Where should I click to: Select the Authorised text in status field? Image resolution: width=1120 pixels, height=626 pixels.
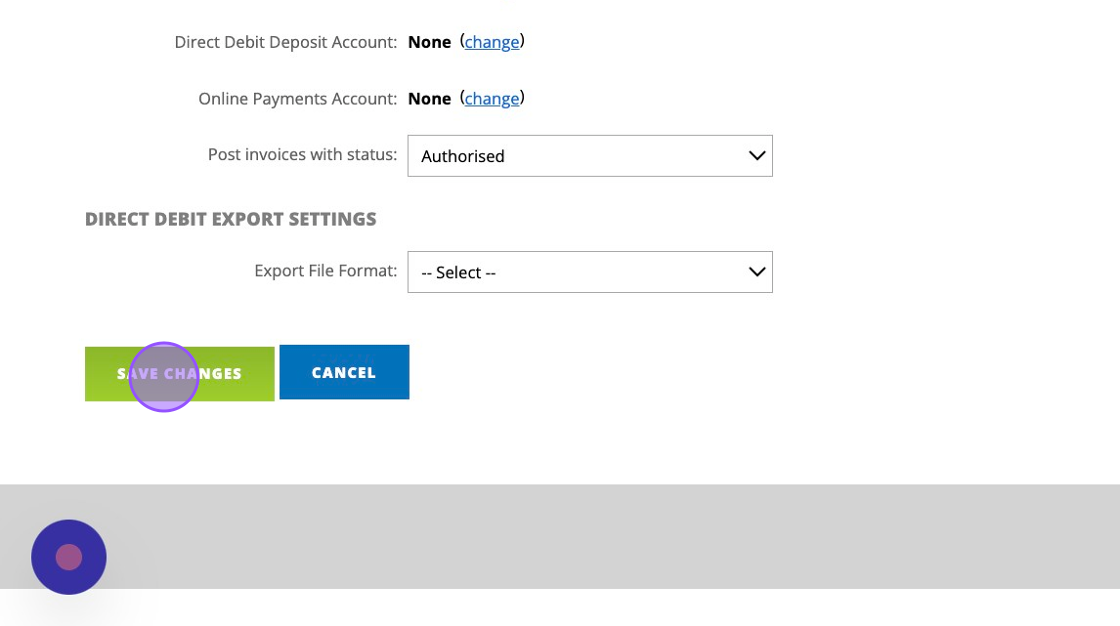pos(463,156)
